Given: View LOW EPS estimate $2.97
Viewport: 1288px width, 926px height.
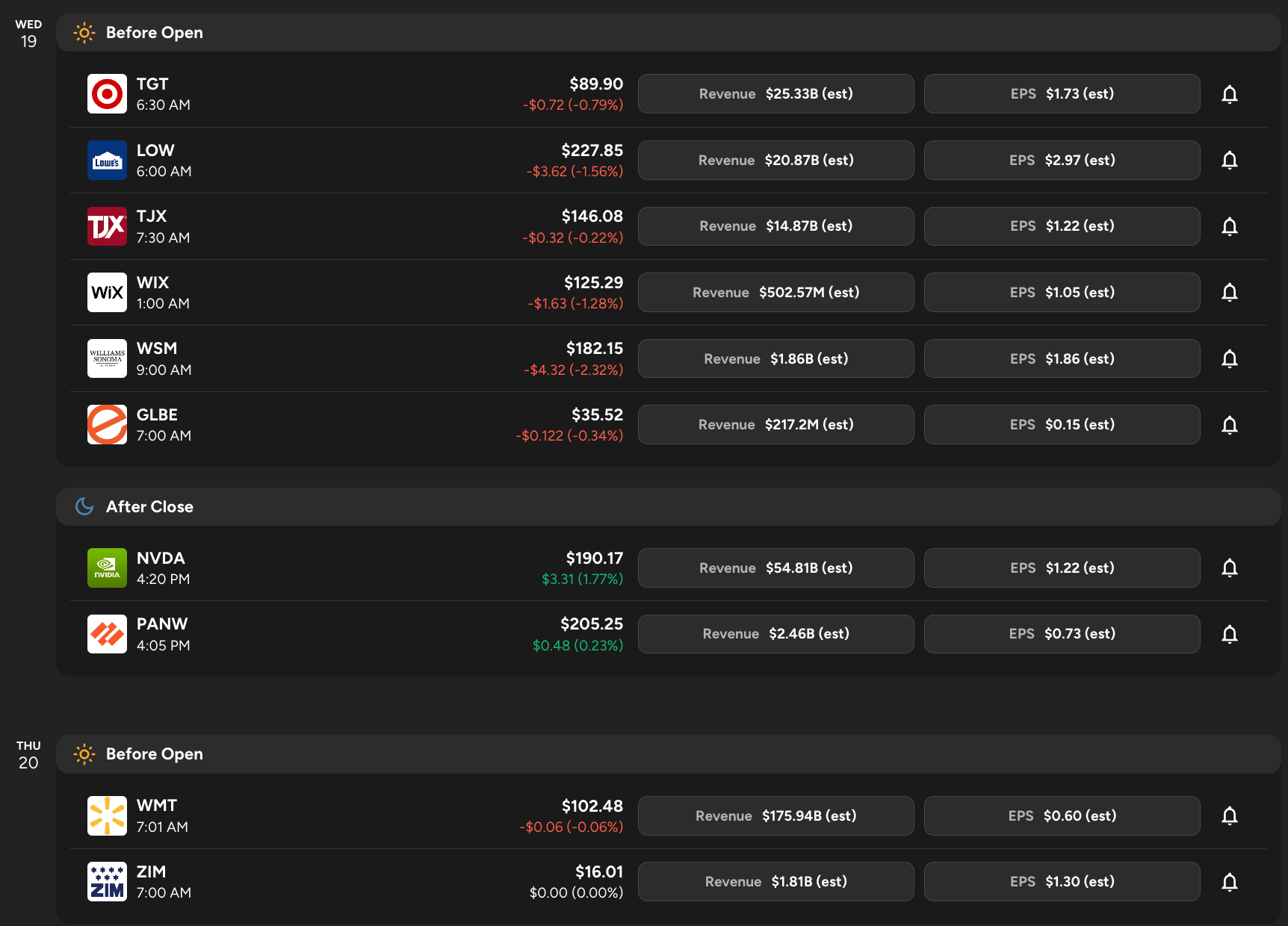Looking at the screenshot, I should coord(1062,160).
